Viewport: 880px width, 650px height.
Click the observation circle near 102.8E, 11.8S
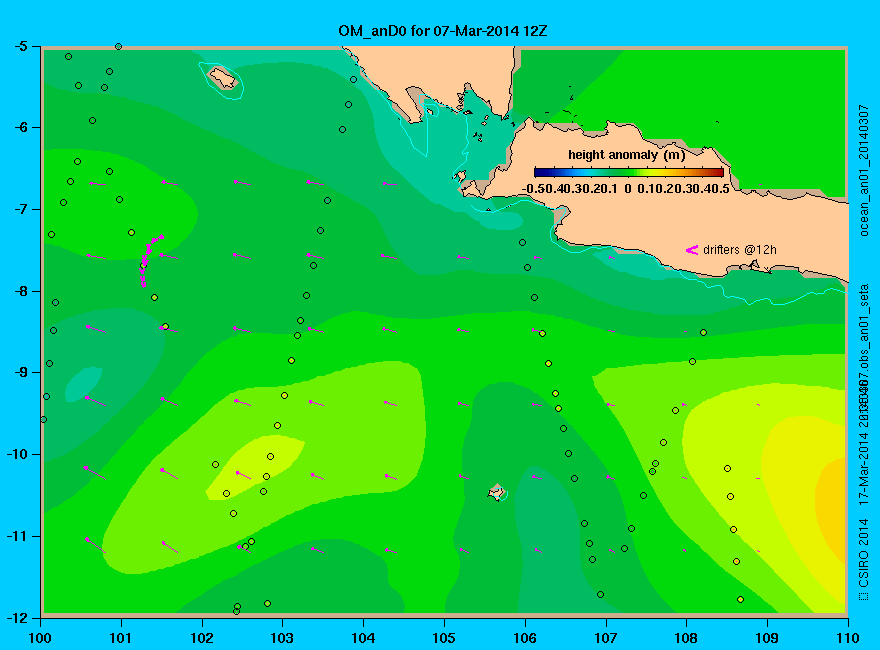pyautogui.click(x=267, y=603)
